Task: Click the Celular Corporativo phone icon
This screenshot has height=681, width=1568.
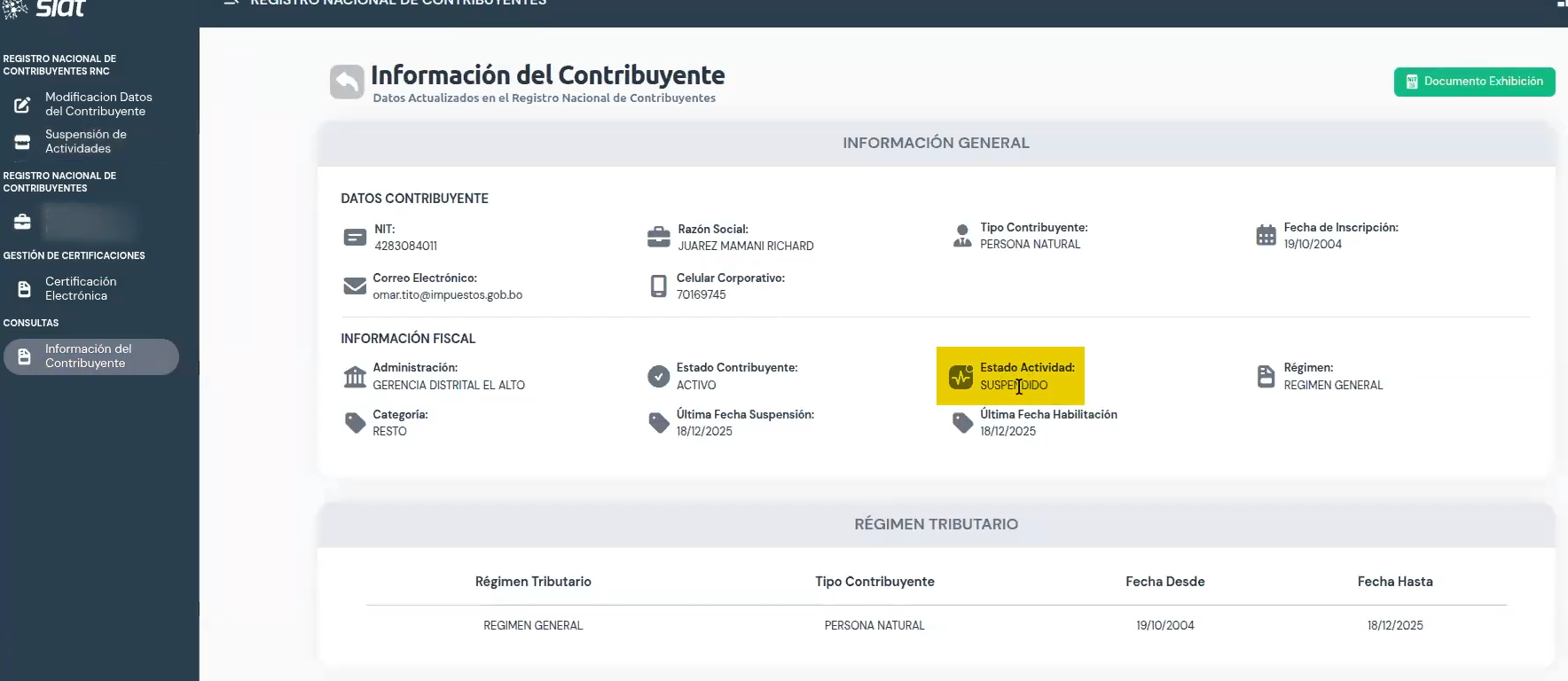Action: (x=658, y=286)
